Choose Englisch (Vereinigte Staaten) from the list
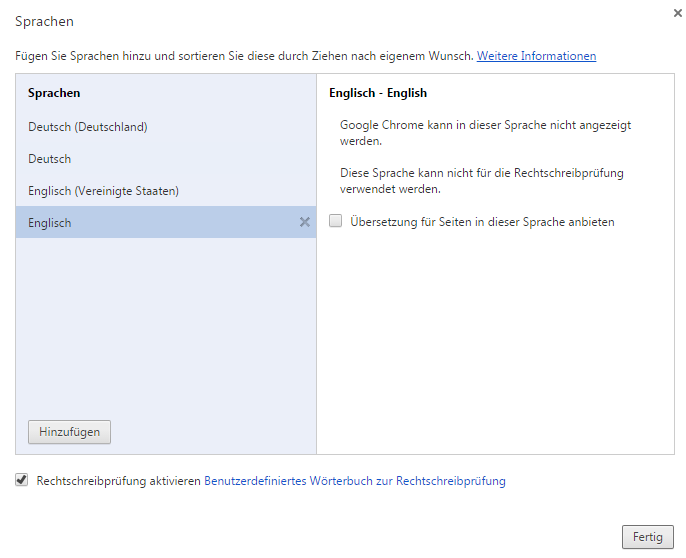This screenshot has width=686, height=558. click(x=103, y=191)
